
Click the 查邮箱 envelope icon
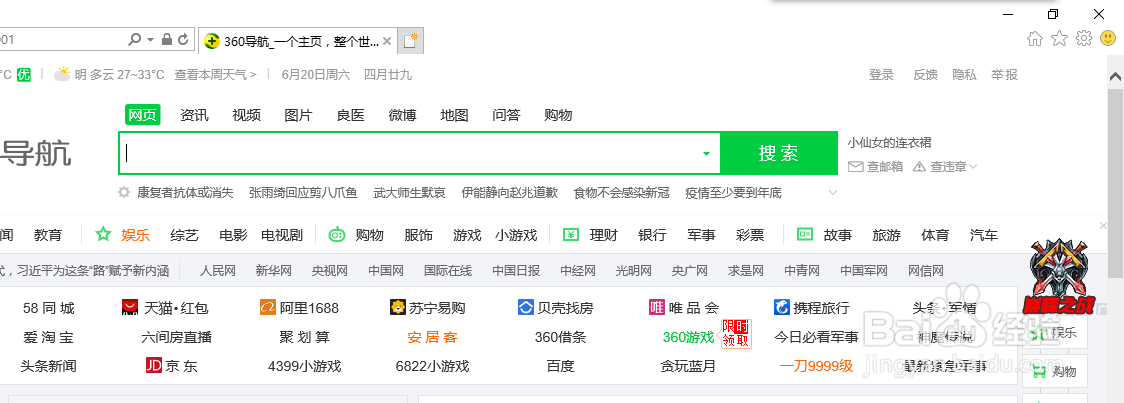coord(855,166)
